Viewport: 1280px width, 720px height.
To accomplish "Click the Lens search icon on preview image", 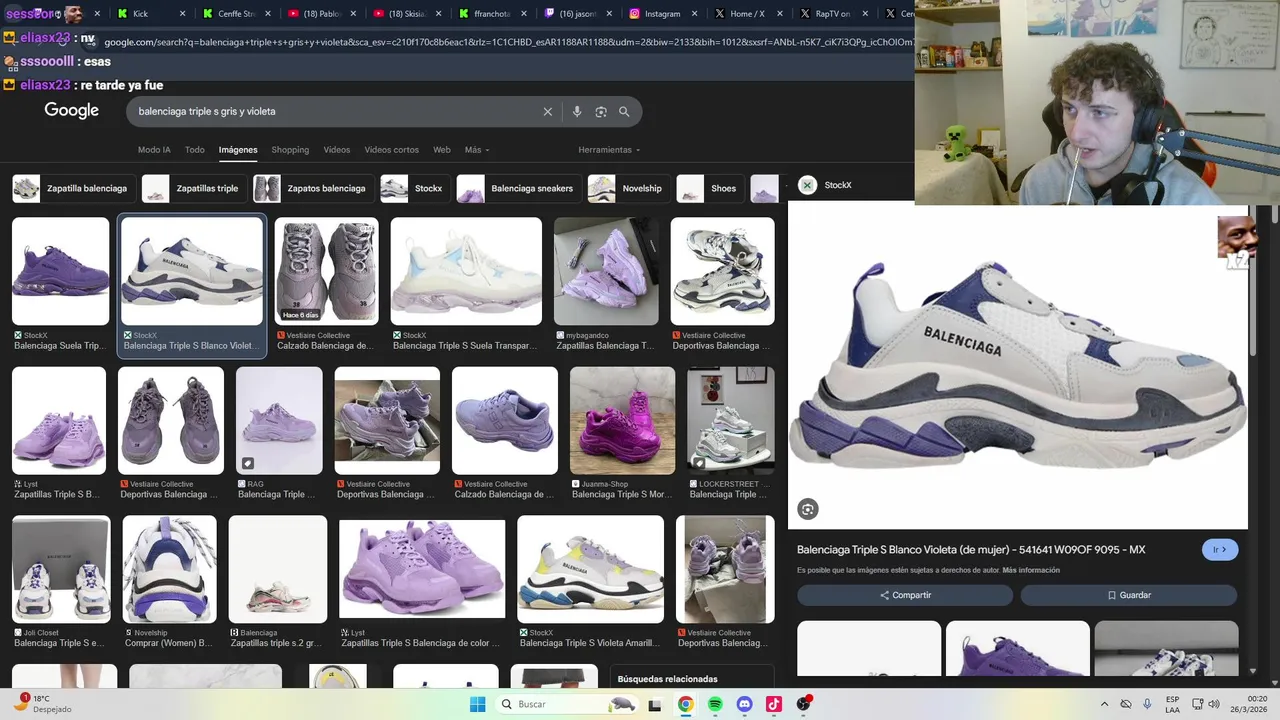I will click(808, 509).
